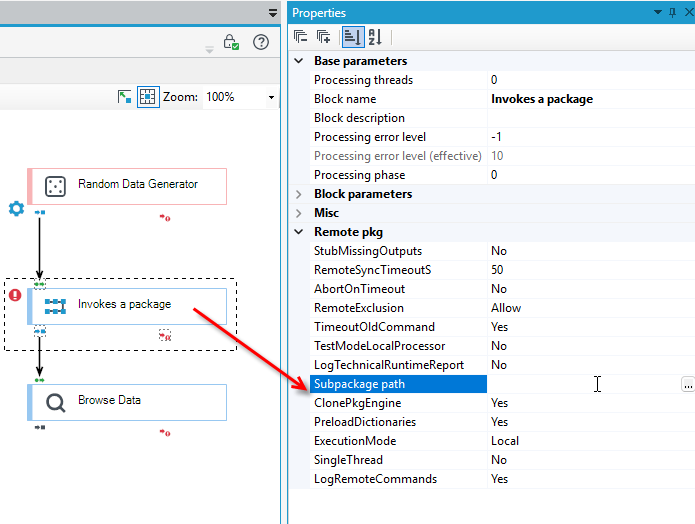The height and width of the screenshot is (524, 695).
Task: Click the lock with checkmark icon
Action: (231, 42)
